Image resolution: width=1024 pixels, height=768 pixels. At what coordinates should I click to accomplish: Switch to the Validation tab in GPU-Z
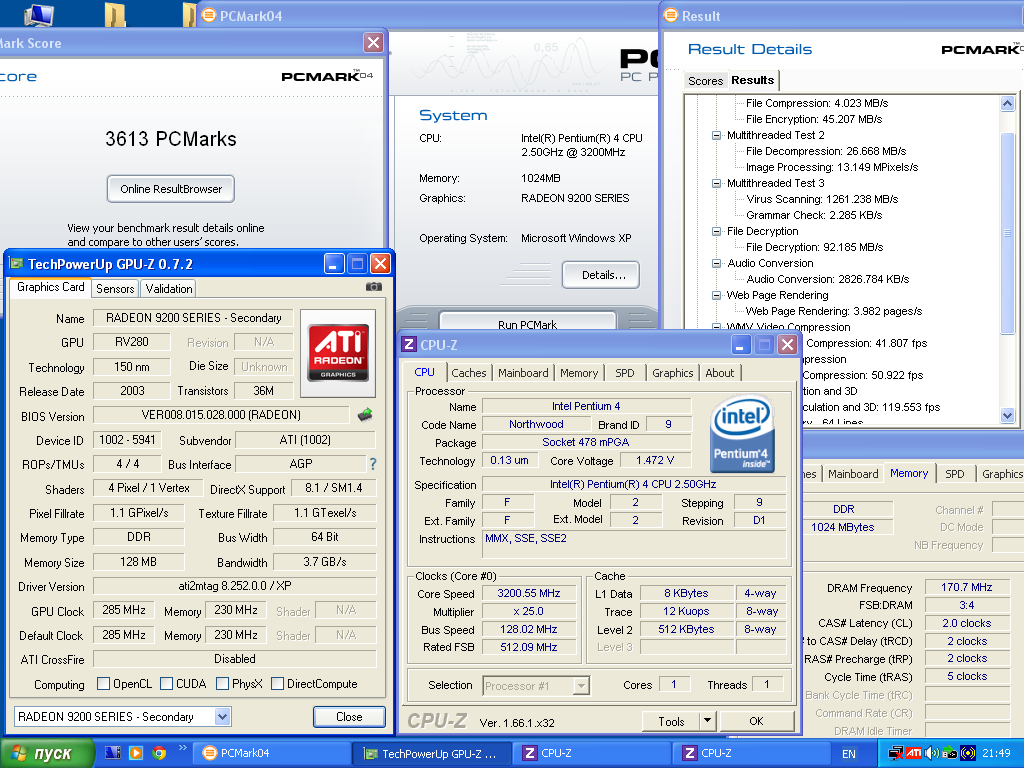click(x=168, y=289)
